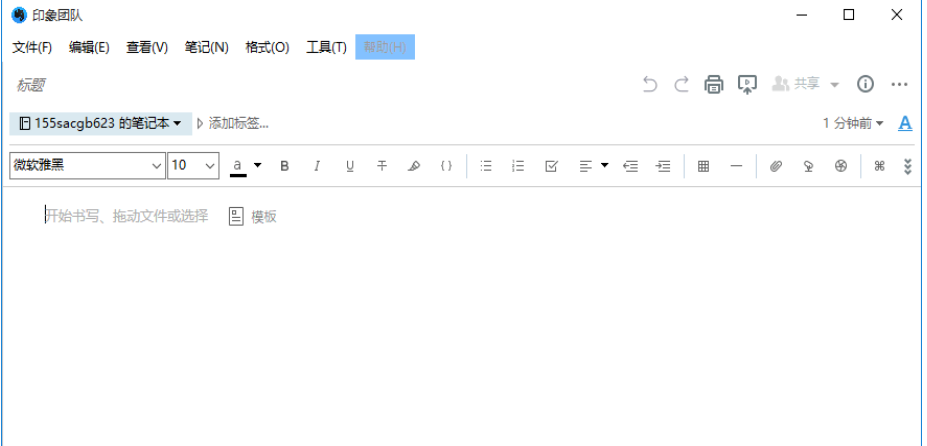Insert a checkbox to-do item

pos(551,166)
